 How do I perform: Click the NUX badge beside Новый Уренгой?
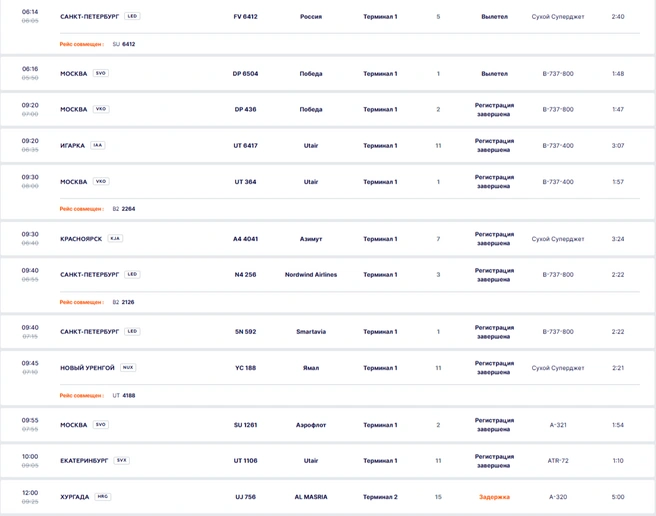pos(128,367)
